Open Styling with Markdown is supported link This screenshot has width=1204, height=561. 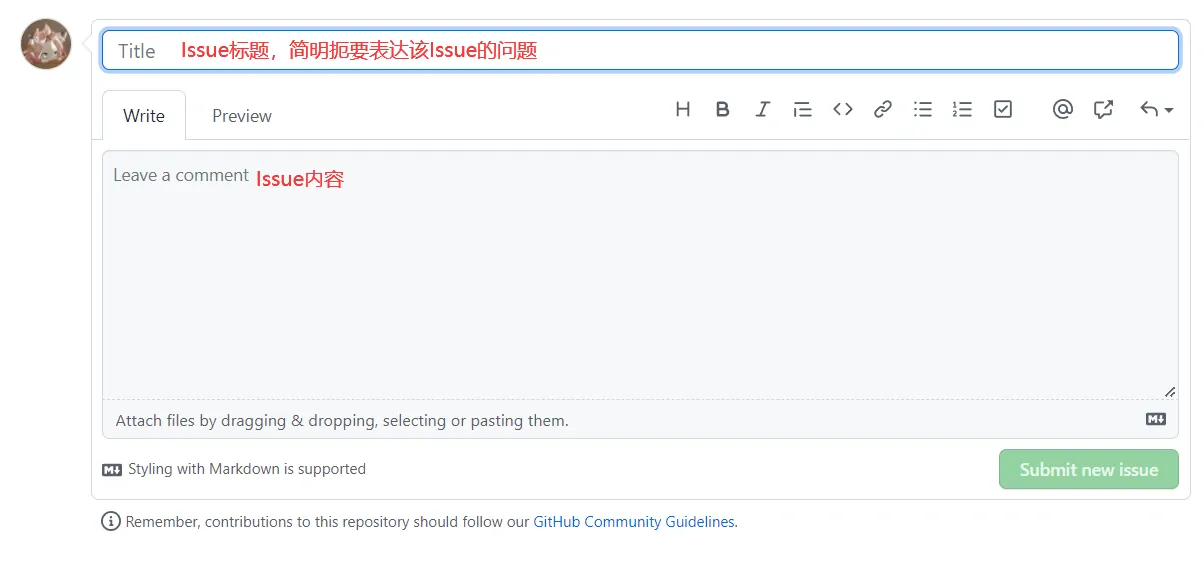[234, 469]
